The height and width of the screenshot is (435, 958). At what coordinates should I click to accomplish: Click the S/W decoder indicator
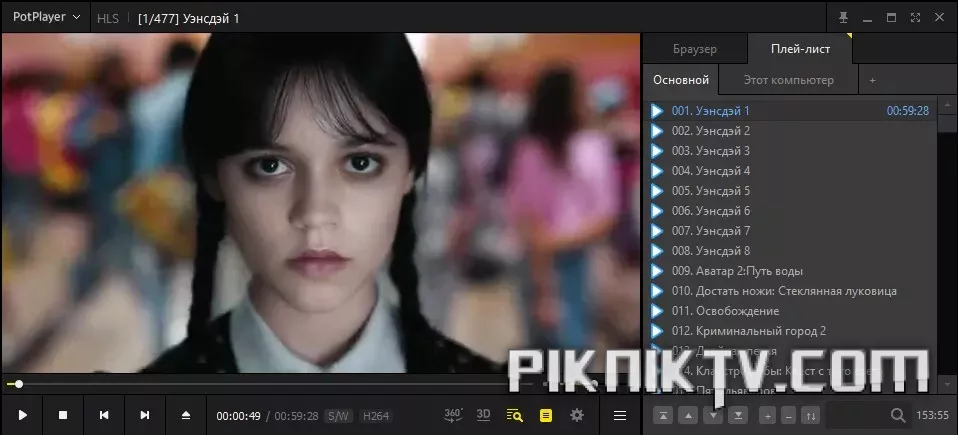338,416
